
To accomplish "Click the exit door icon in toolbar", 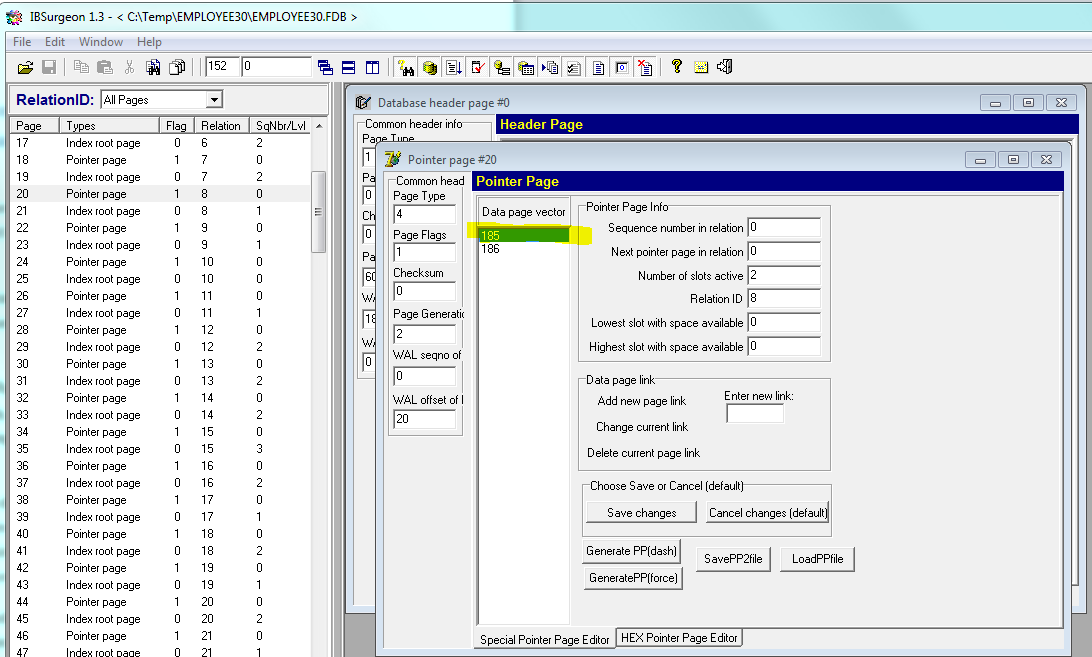I will tap(726, 67).
